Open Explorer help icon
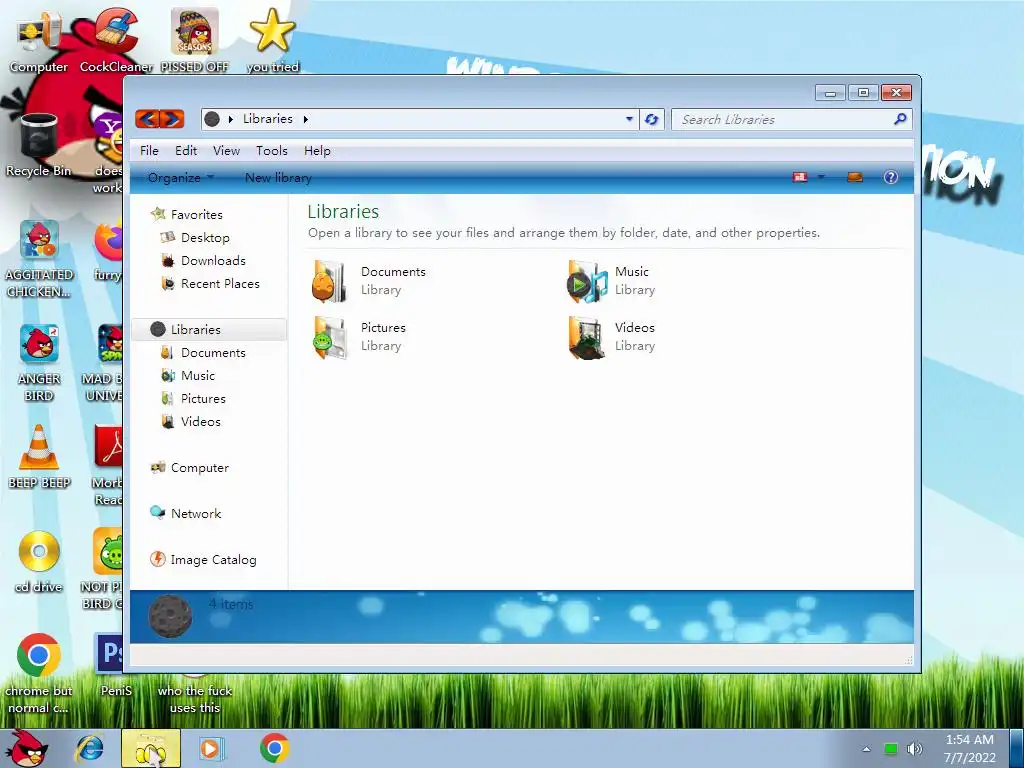 [890, 177]
